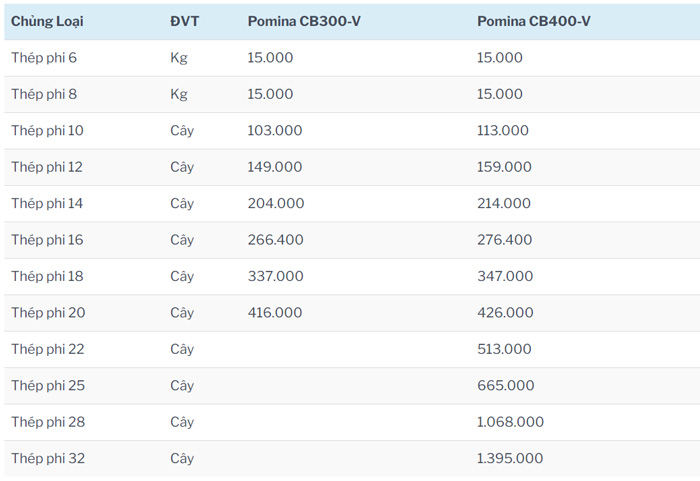This screenshot has width=700, height=481.
Task: Click CB400-V price 426.000
Action: click(x=505, y=313)
